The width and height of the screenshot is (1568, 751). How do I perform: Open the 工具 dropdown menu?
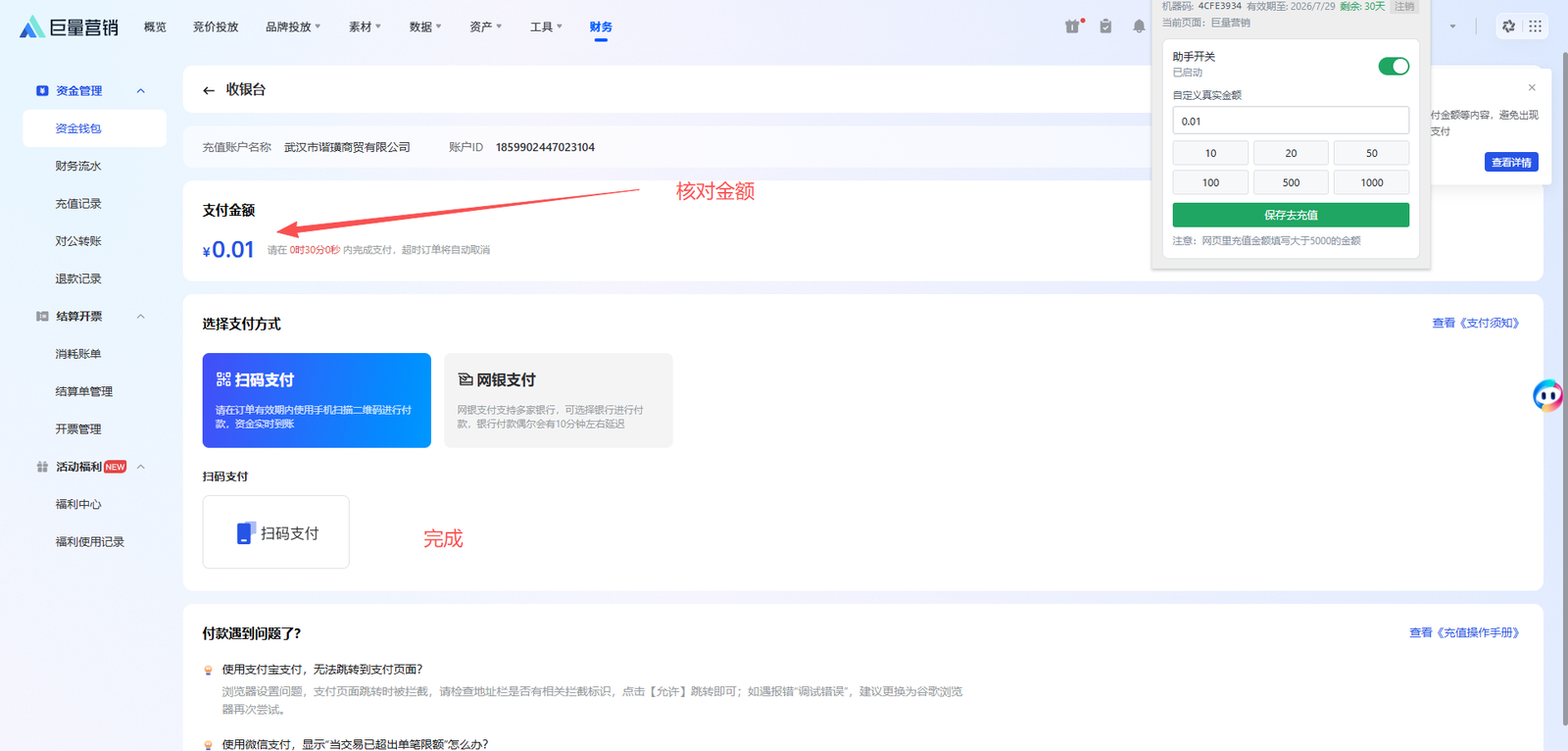coord(546,26)
